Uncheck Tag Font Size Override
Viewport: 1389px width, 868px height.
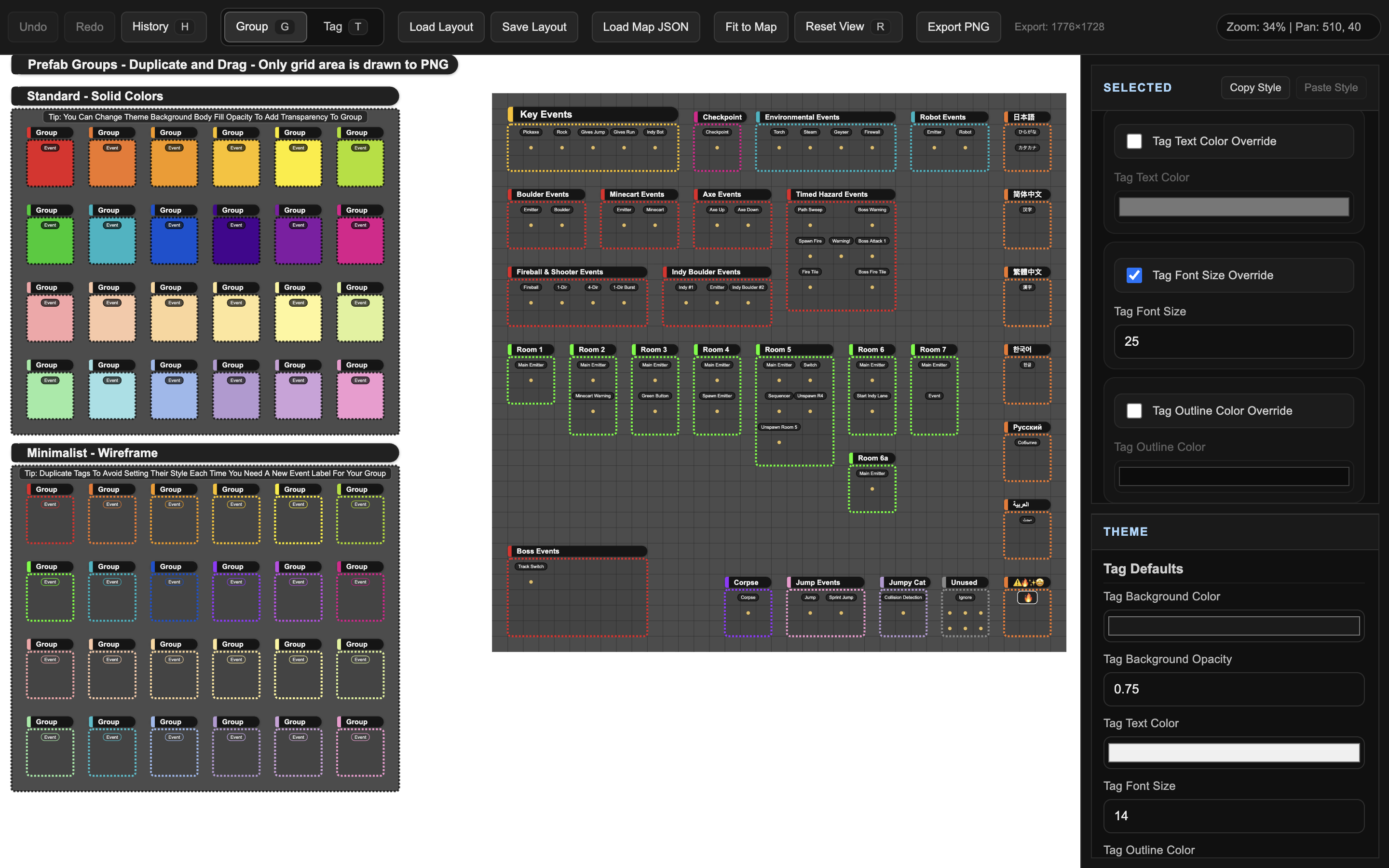[x=1134, y=275]
